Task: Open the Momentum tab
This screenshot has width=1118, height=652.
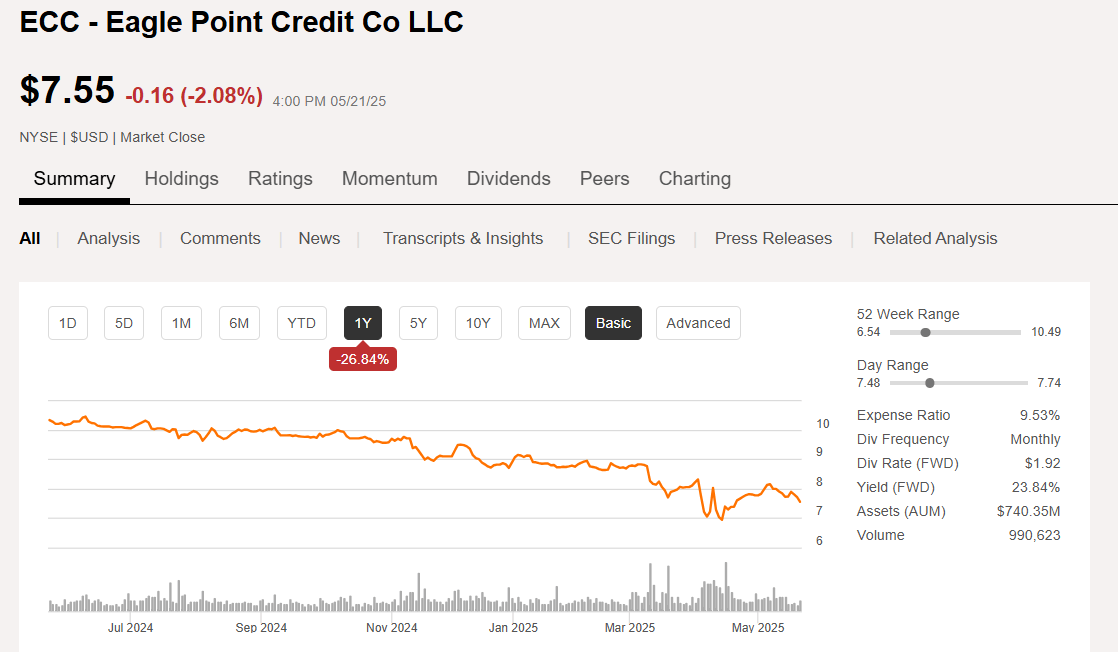Action: pyautogui.click(x=389, y=179)
